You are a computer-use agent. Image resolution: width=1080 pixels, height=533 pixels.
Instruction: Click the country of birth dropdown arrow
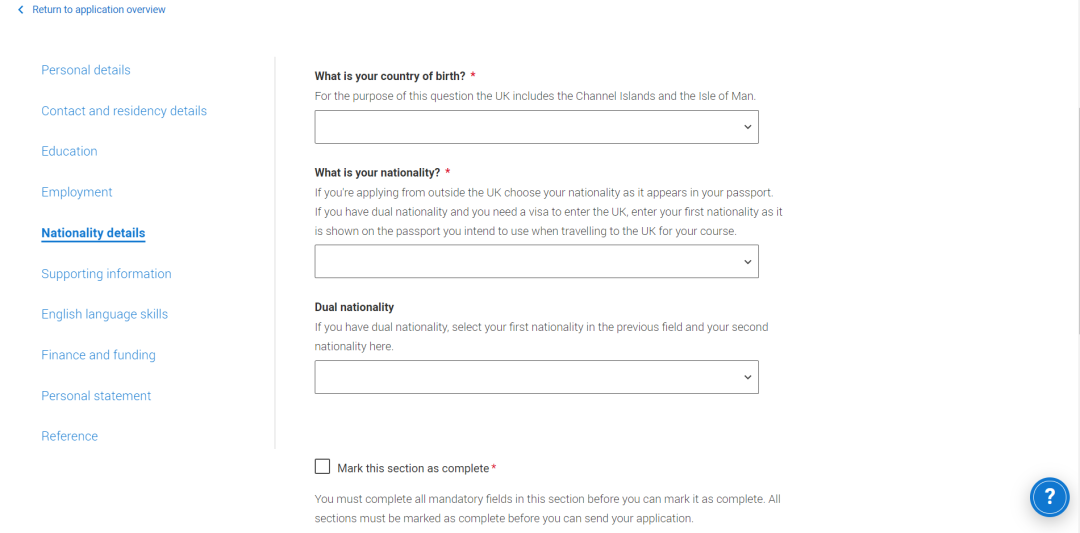coord(747,127)
